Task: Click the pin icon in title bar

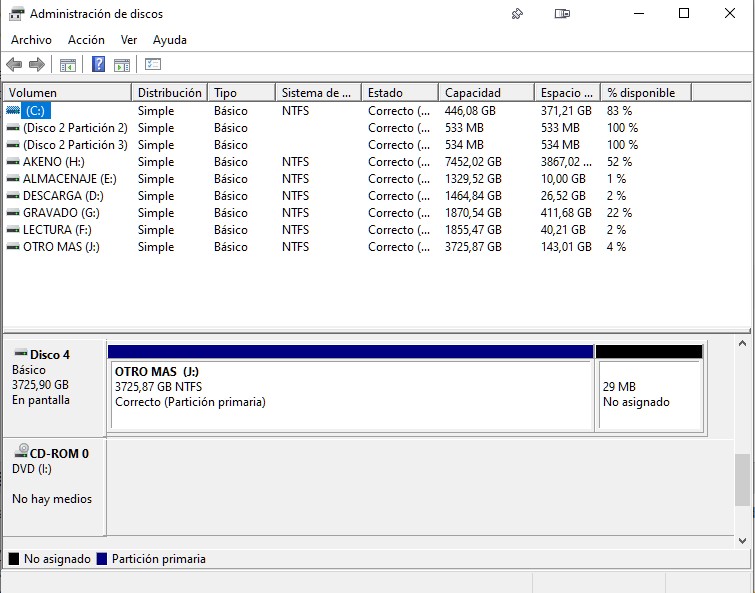Action: (517, 13)
